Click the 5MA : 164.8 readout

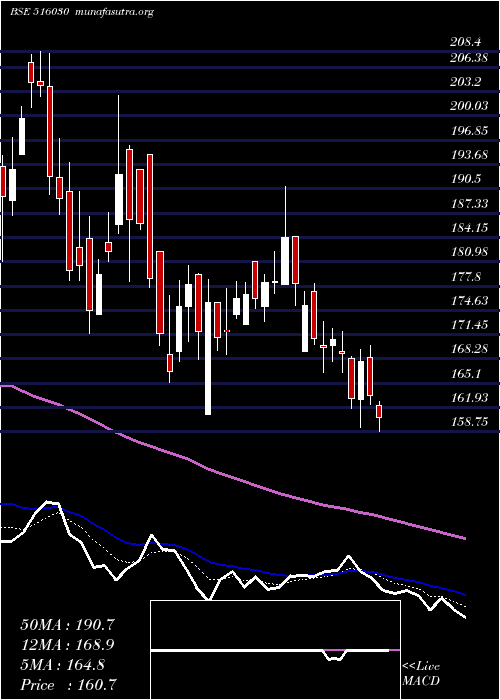(x=62, y=665)
